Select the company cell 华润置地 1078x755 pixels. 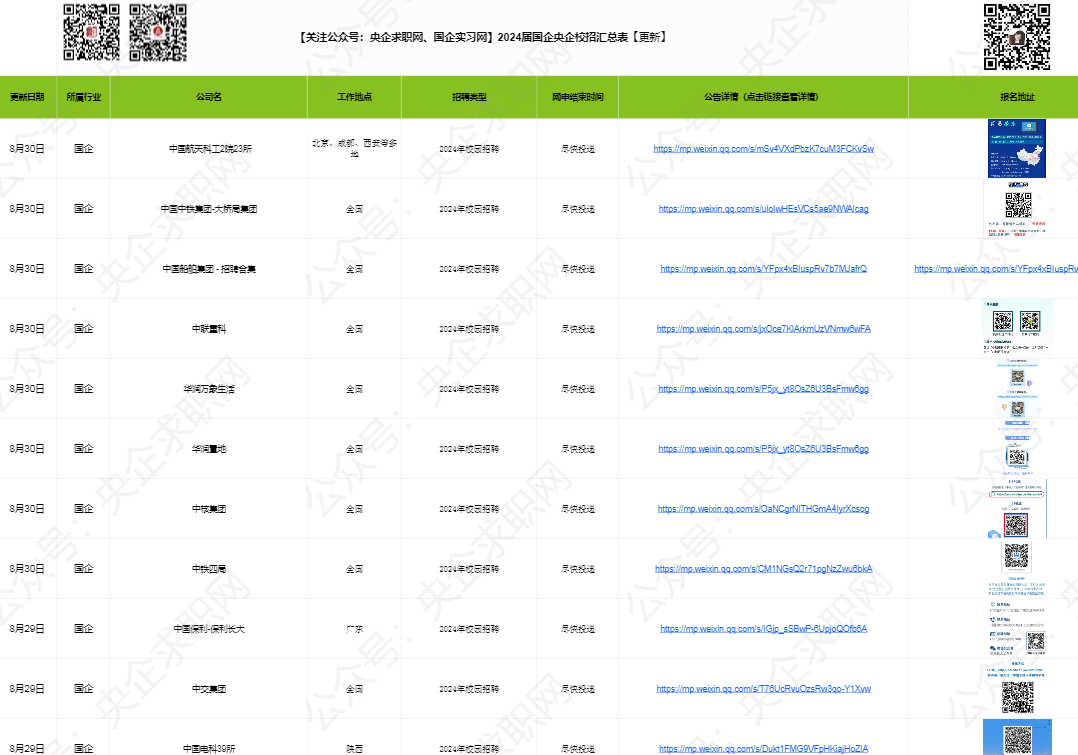click(209, 448)
